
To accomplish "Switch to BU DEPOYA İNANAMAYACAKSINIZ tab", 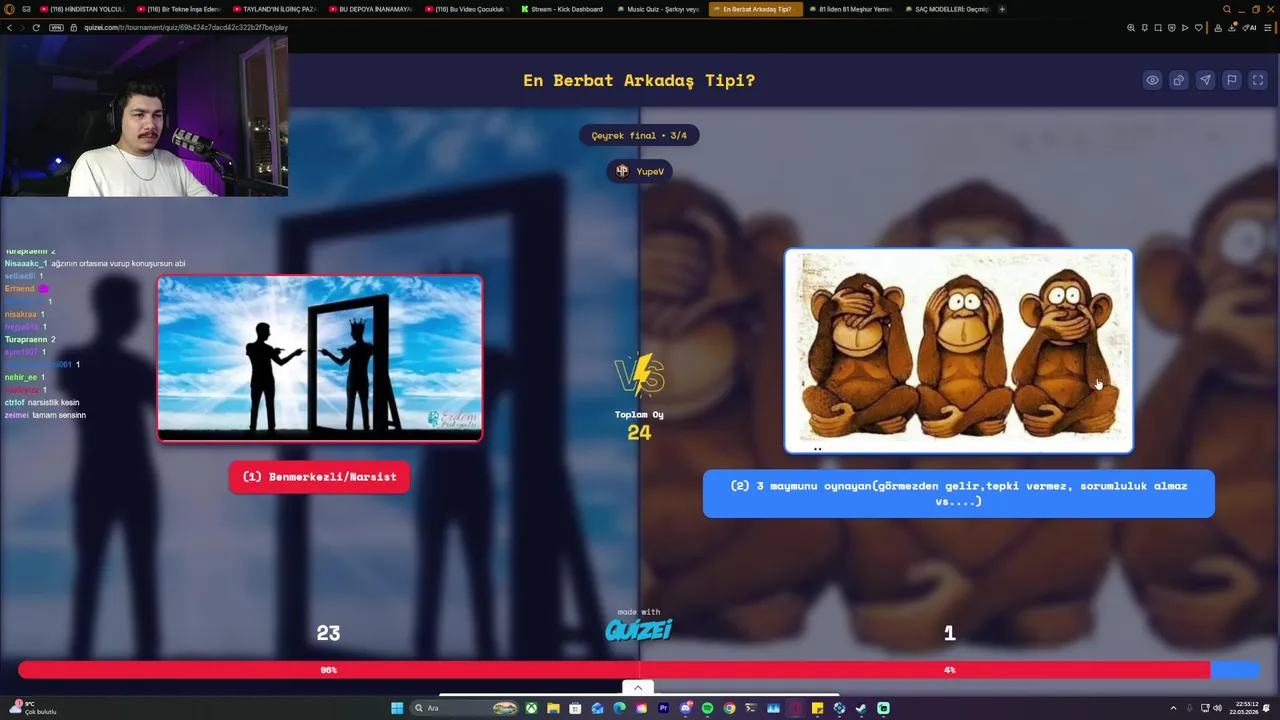I will click(x=369, y=9).
